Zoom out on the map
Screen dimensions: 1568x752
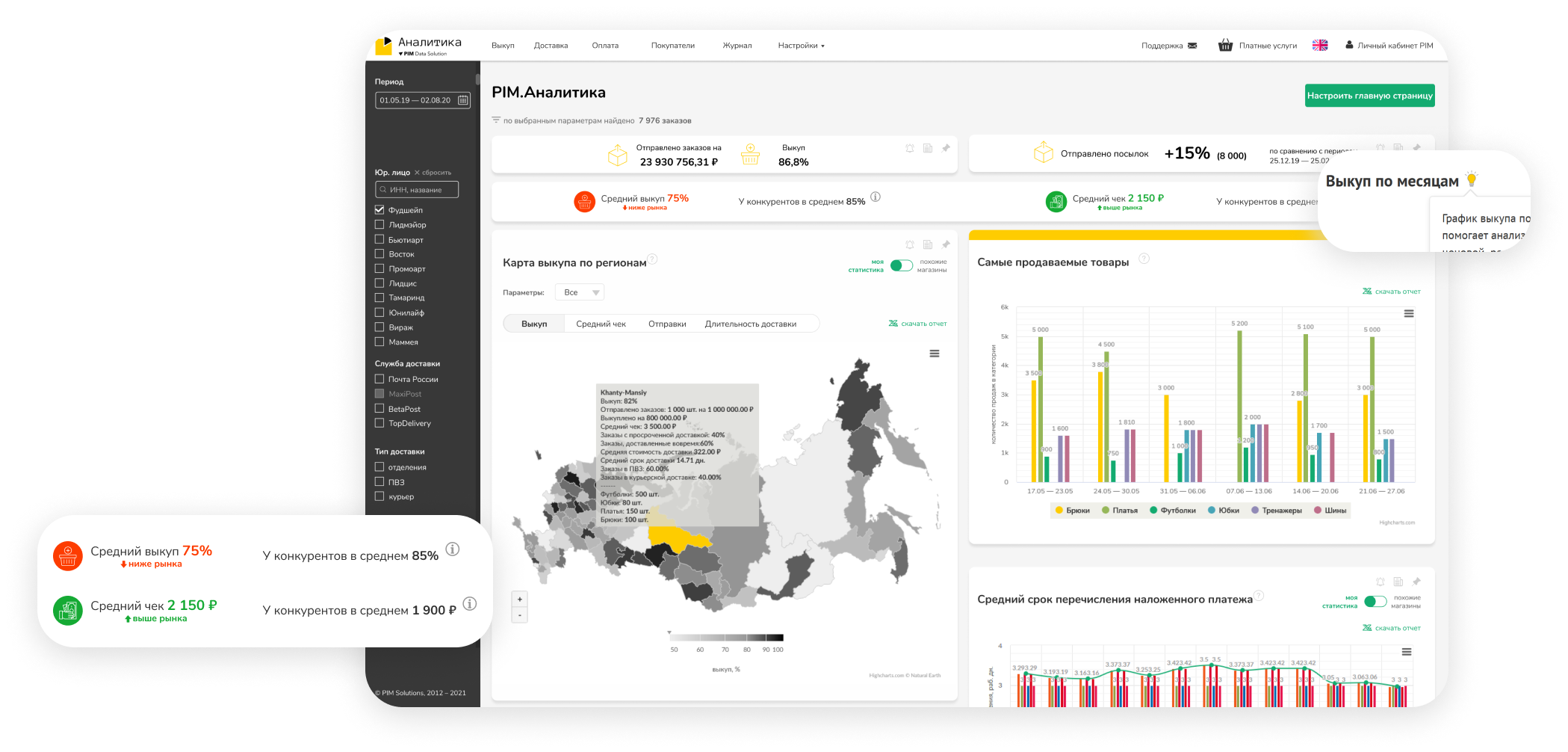(x=520, y=615)
